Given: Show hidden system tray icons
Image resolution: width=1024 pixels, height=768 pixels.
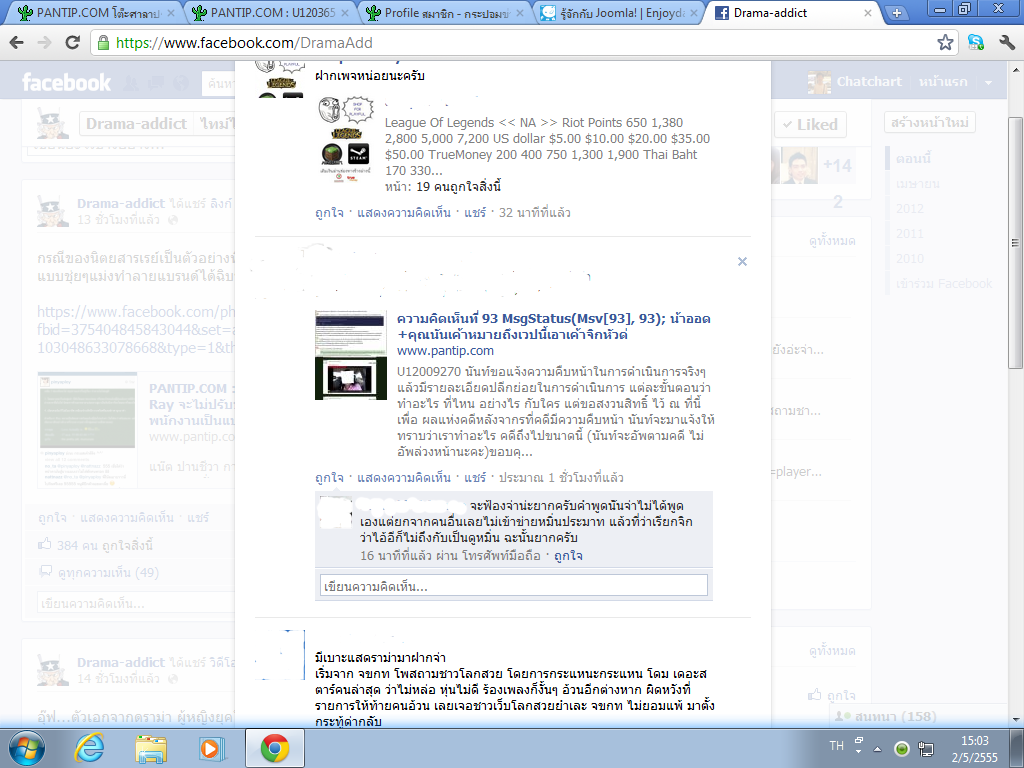Looking at the screenshot, I should point(878,748).
